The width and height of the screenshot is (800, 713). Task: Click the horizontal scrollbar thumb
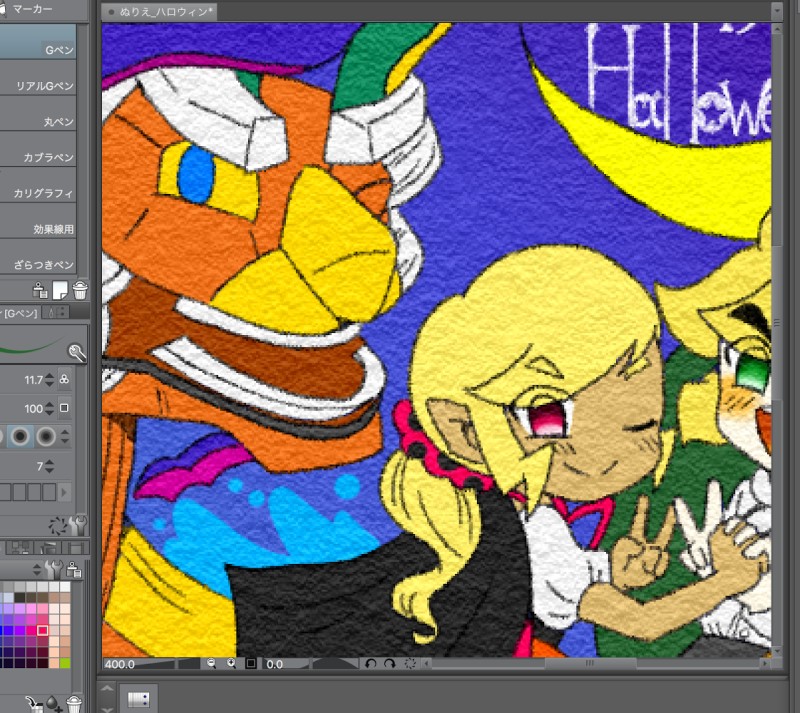(590, 663)
